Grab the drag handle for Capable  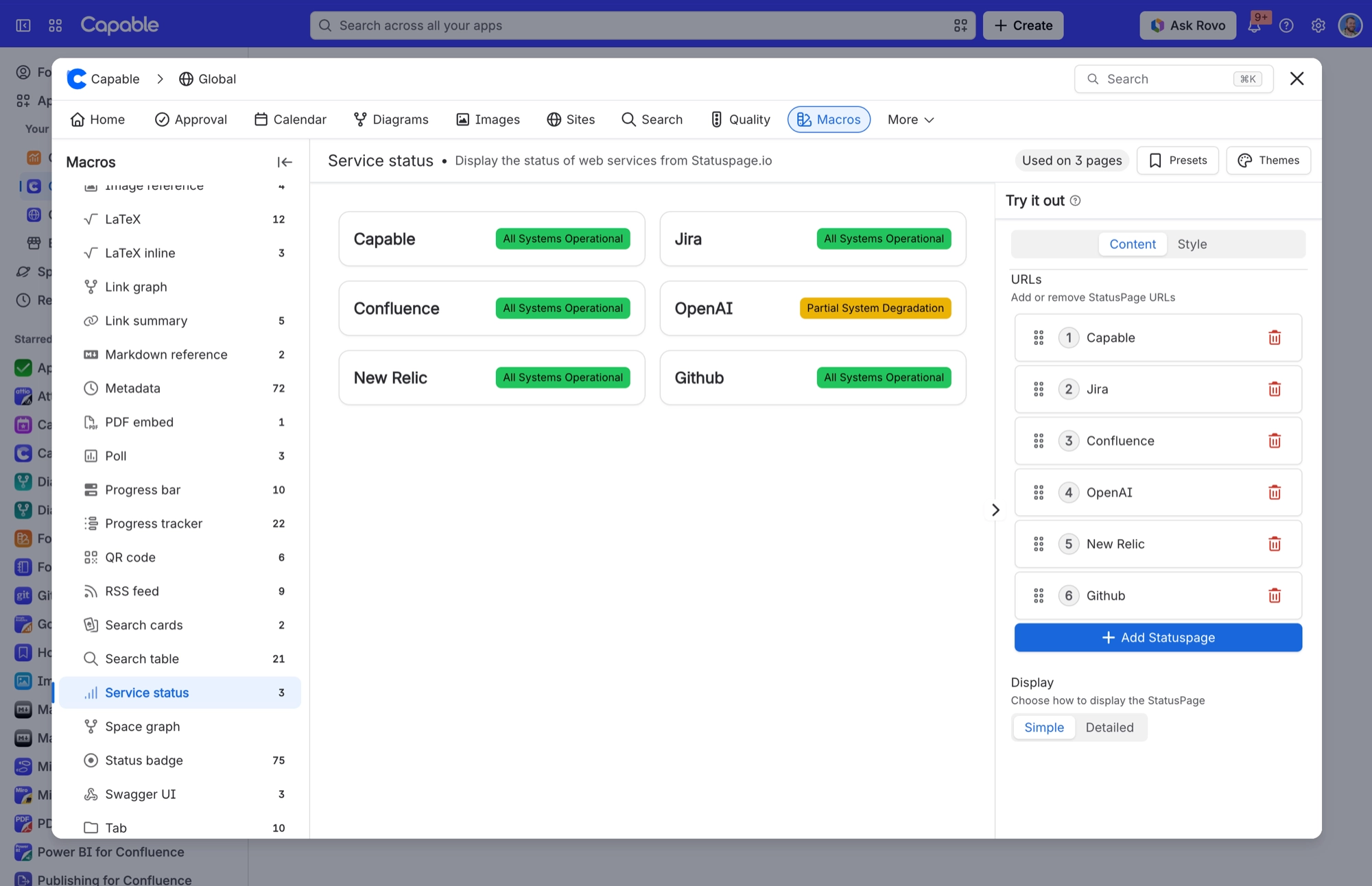click(1039, 337)
